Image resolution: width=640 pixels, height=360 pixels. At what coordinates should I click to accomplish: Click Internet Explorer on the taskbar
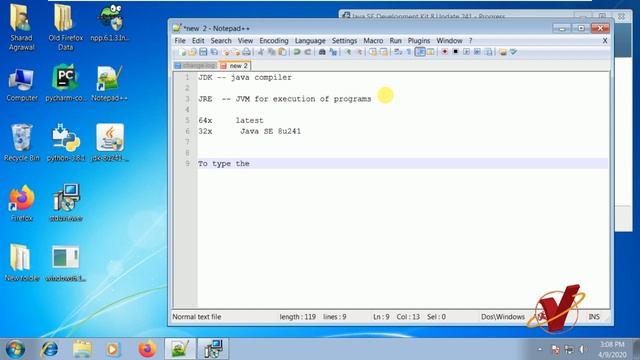(x=49, y=349)
